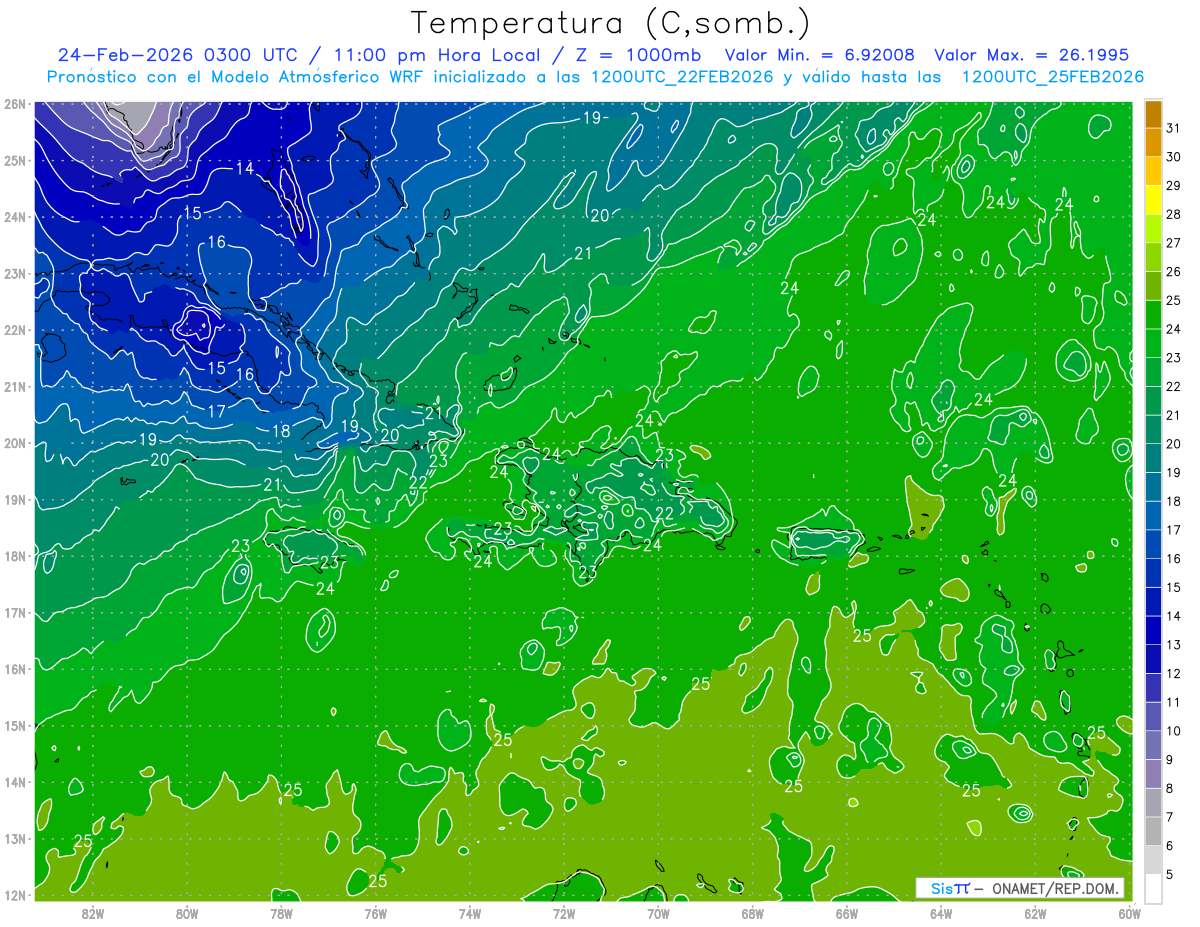Pick color bar swatch between labels 30 and 31

click(1154, 142)
